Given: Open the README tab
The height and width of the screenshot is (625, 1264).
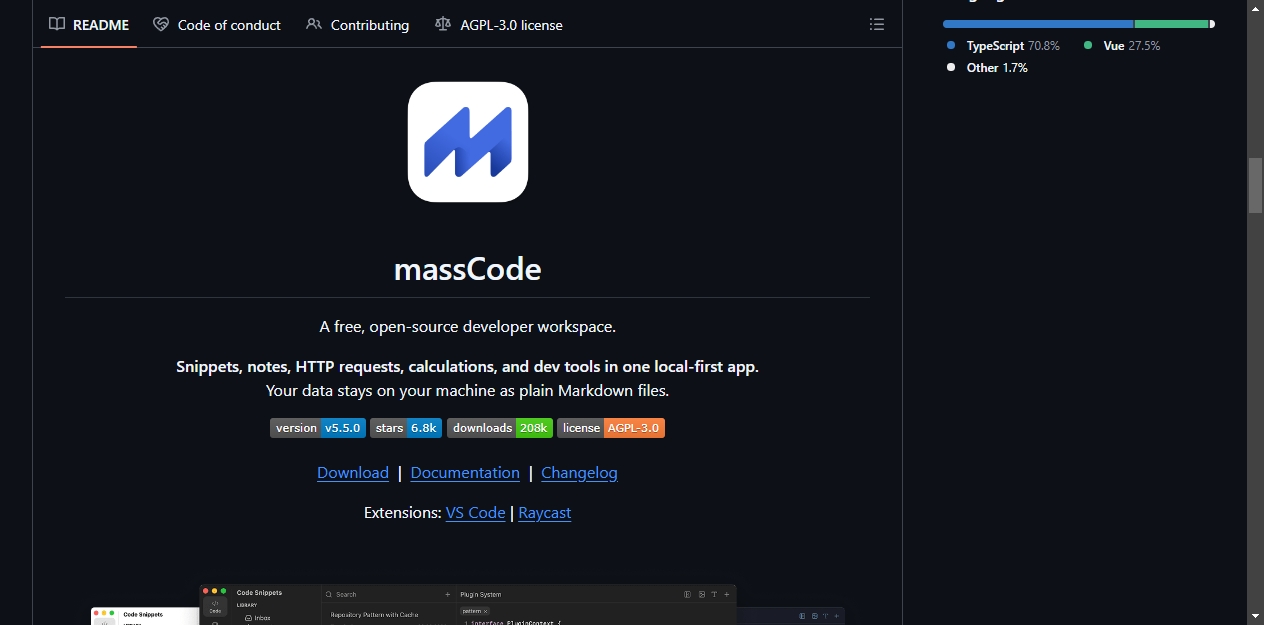Looking at the screenshot, I should 89,24.
